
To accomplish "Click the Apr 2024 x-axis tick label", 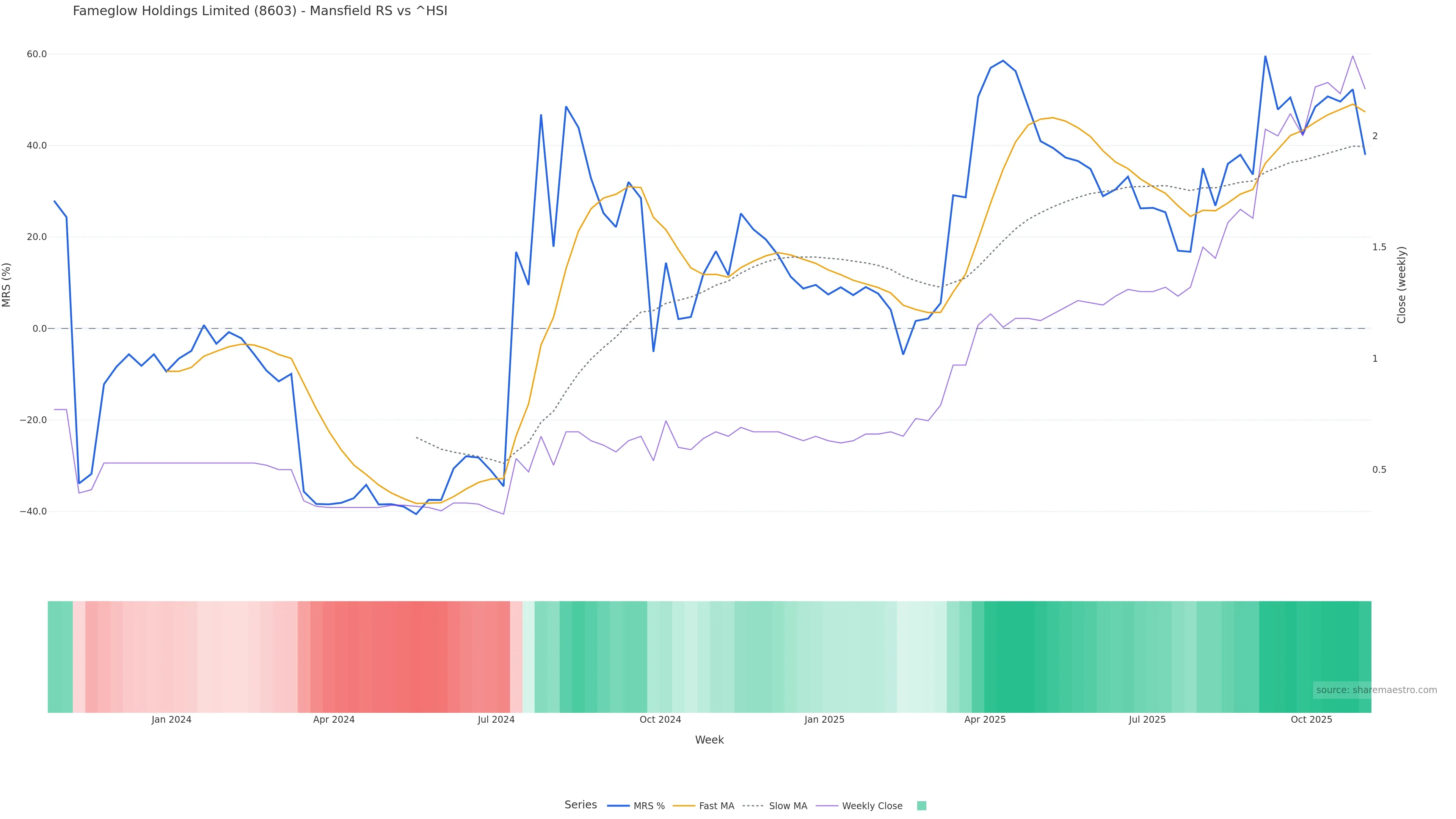I will [x=334, y=720].
